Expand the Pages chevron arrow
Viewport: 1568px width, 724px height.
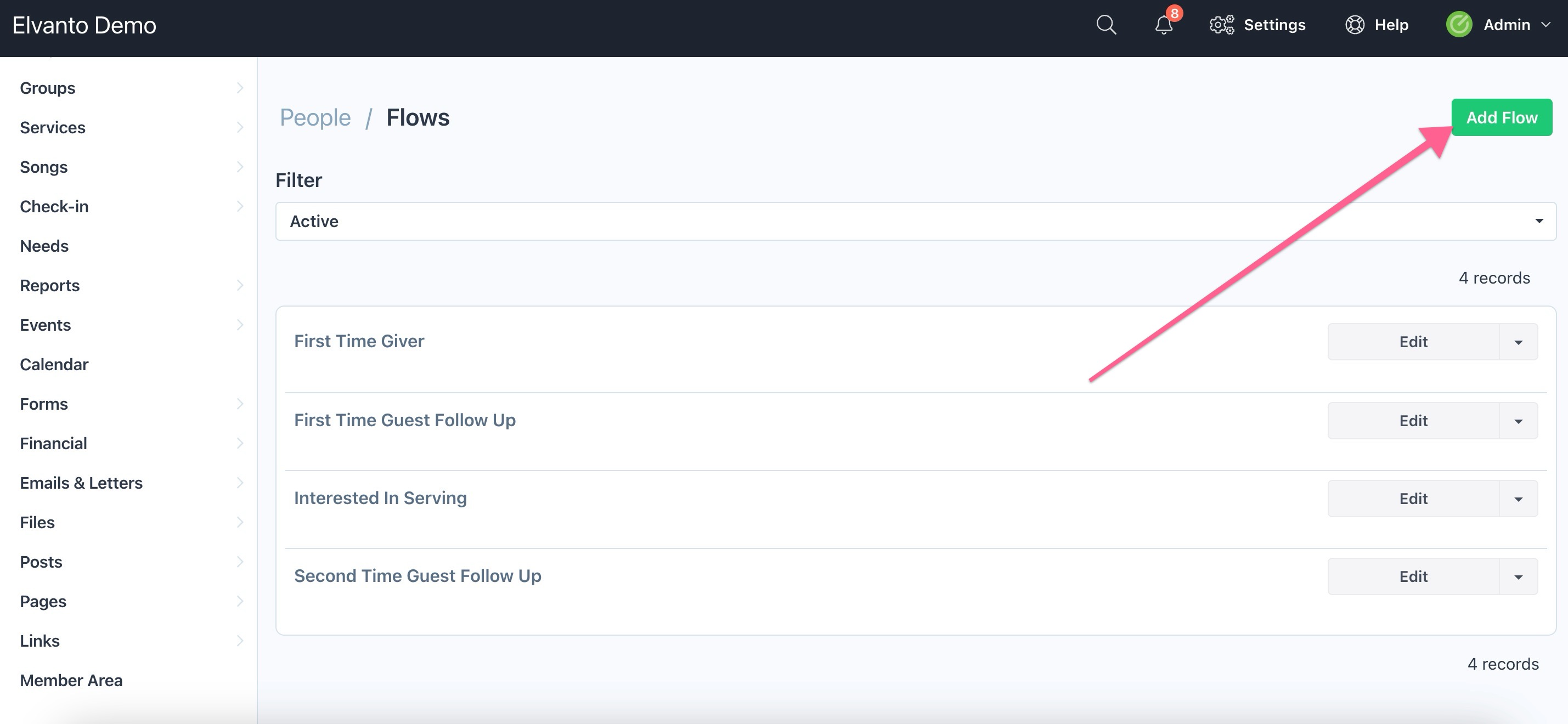tap(240, 602)
